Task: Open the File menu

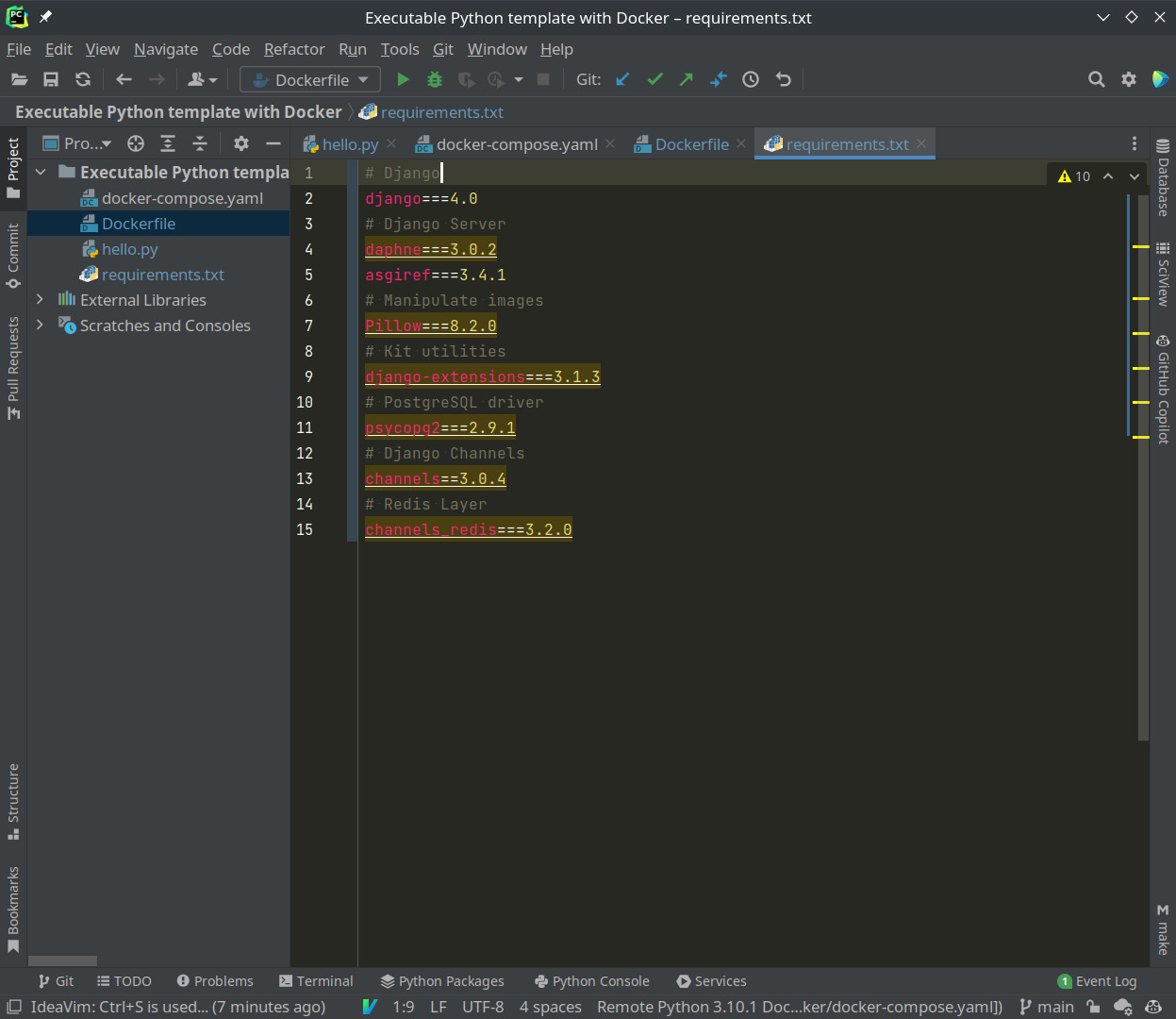Action: [19, 49]
